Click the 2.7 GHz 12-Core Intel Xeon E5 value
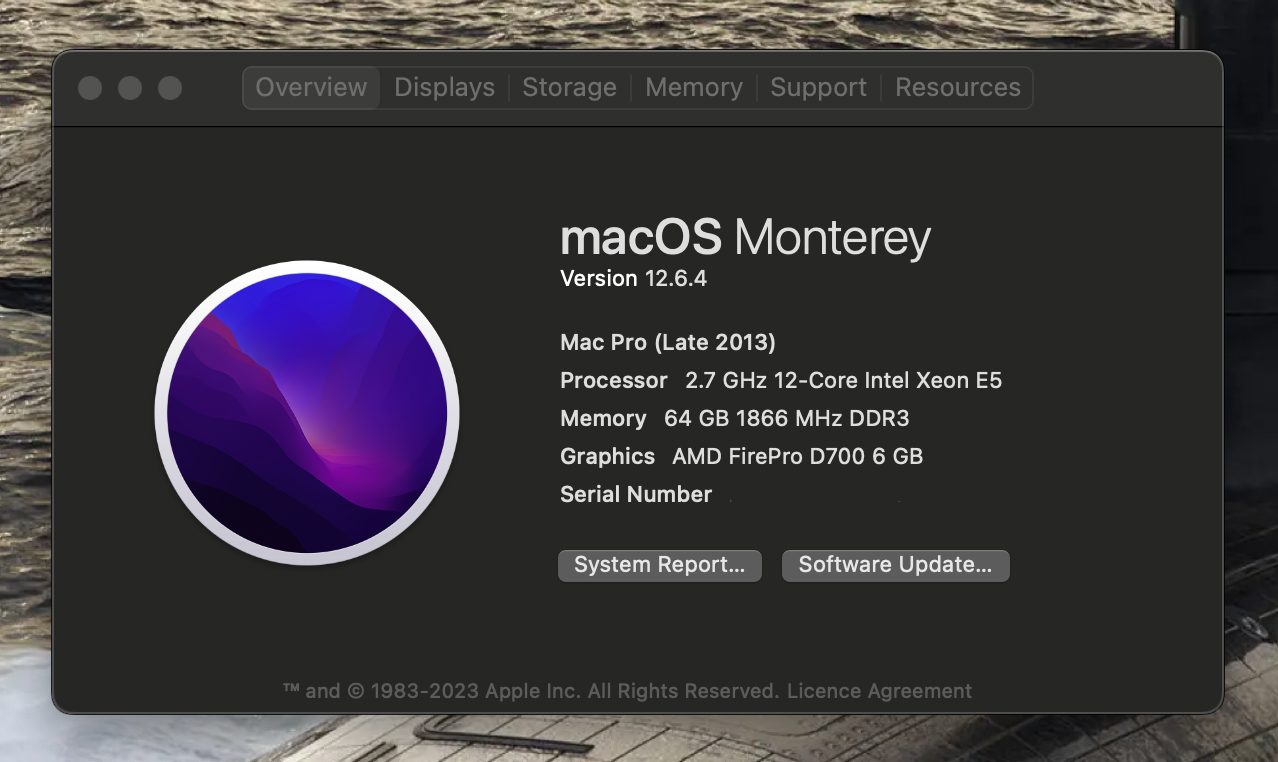Viewport: 1278px width, 762px height. coord(843,381)
